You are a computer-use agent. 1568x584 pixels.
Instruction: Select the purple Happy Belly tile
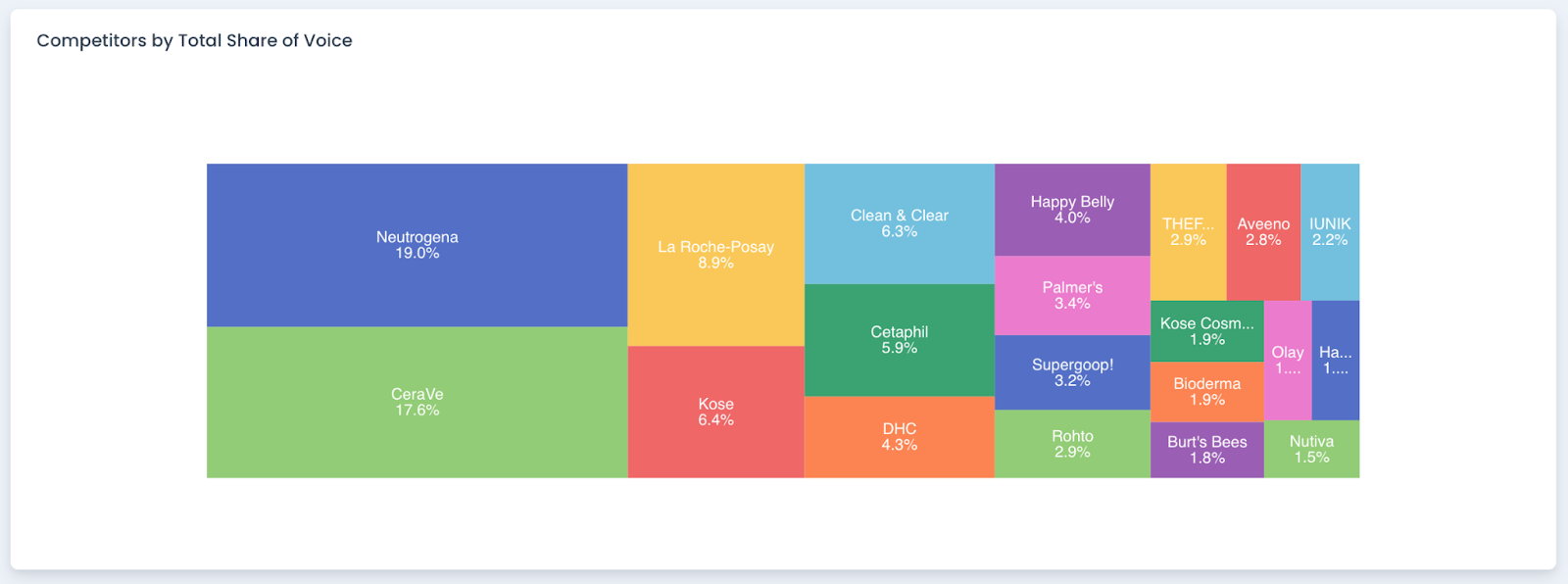click(x=1072, y=210)
